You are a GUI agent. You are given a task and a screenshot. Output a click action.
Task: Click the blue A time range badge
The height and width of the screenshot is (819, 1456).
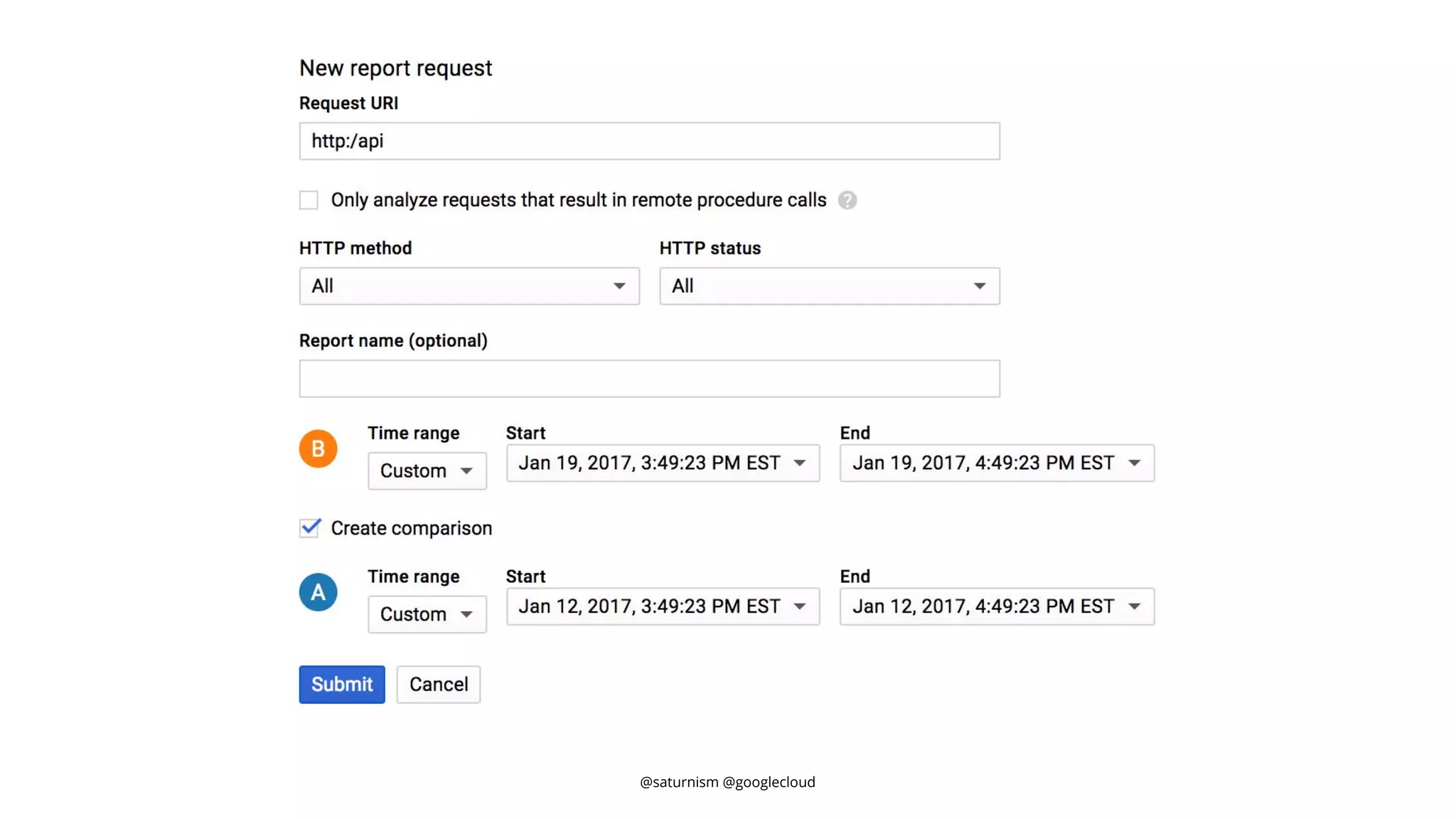(318, 592)
